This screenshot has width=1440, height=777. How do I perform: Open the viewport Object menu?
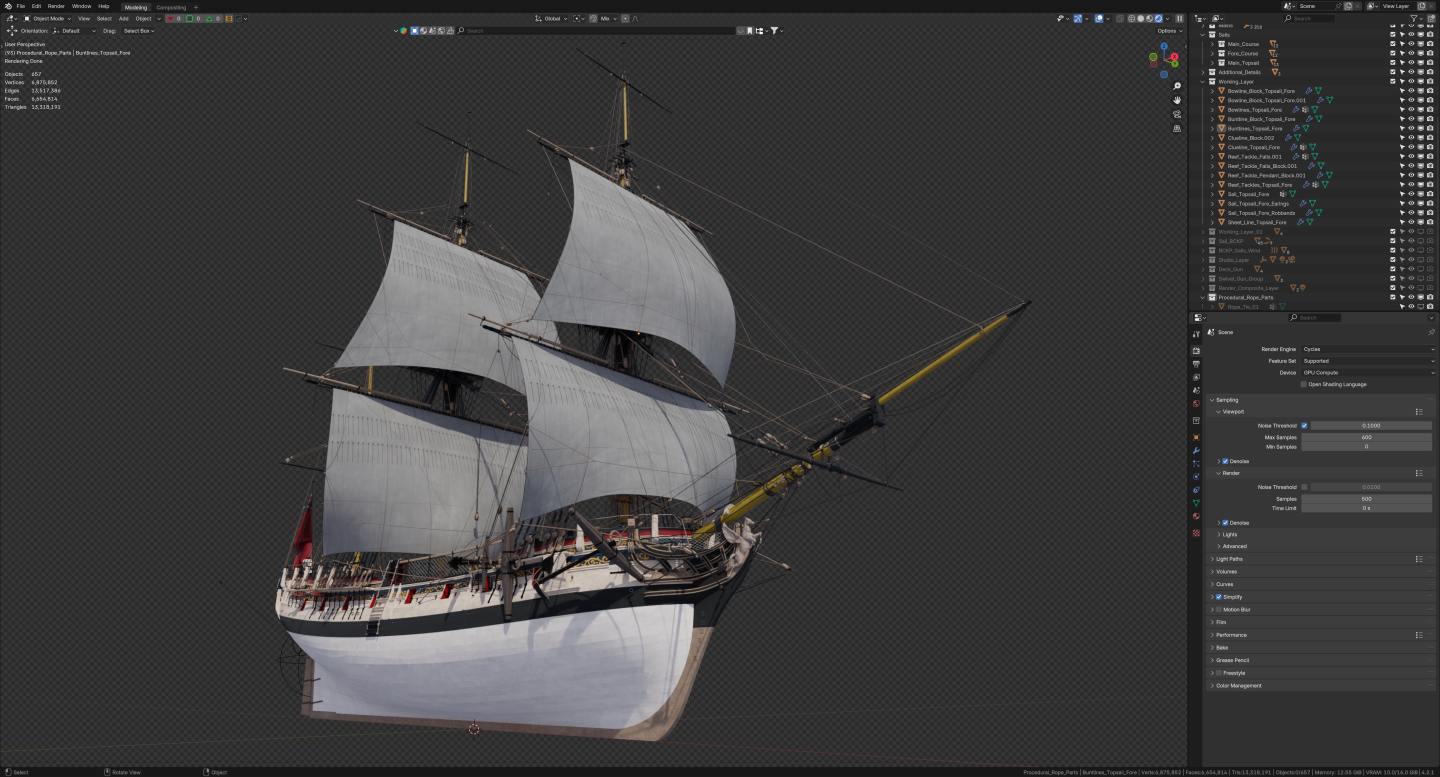144,18
